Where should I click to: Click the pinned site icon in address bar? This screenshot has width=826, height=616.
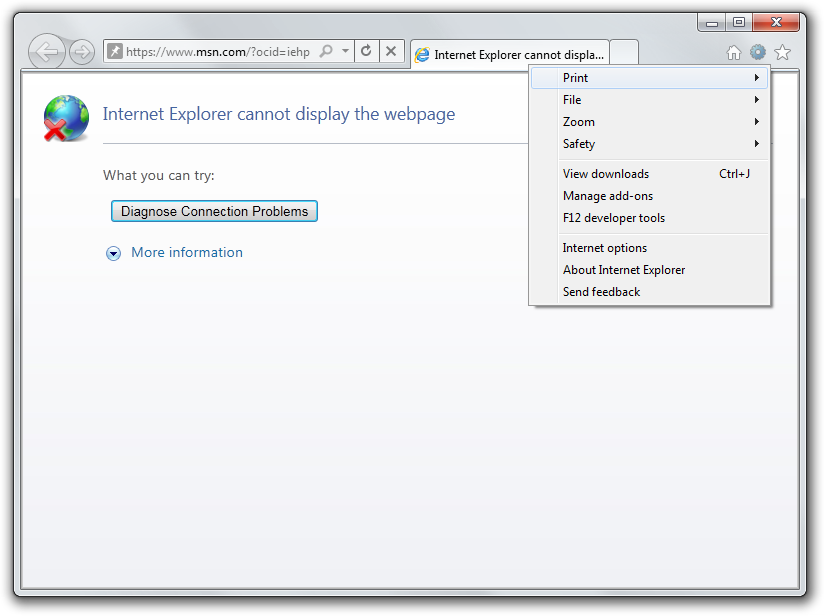click(114, 51)
